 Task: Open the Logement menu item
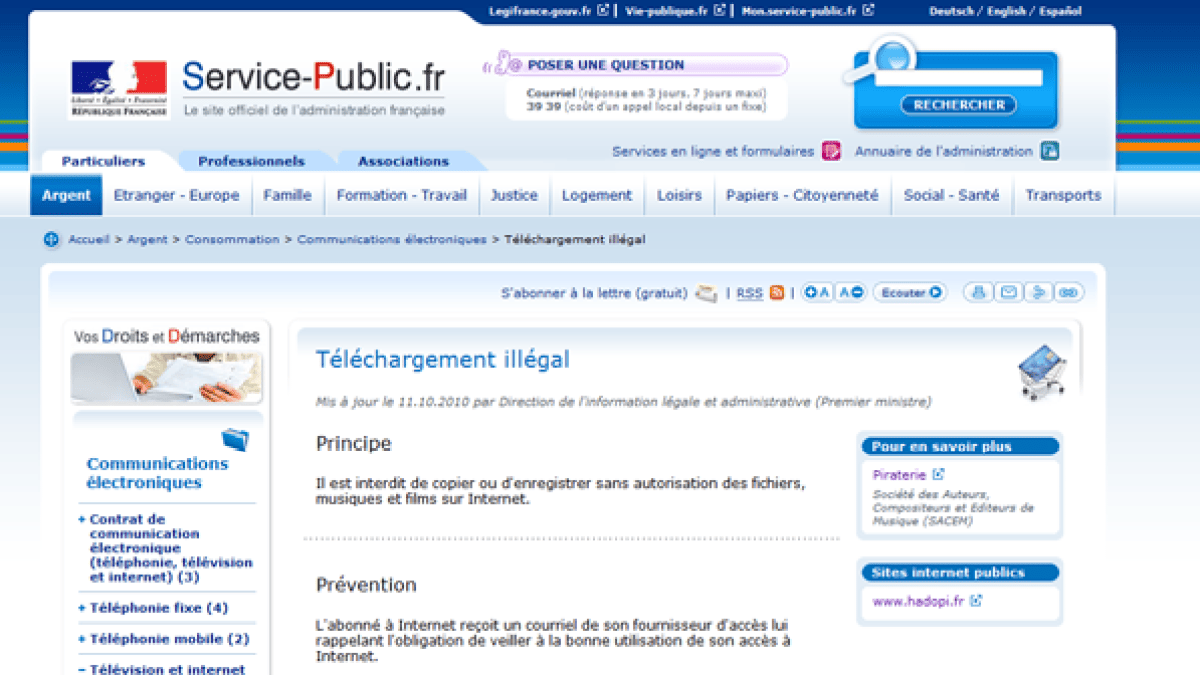[597, 195]
